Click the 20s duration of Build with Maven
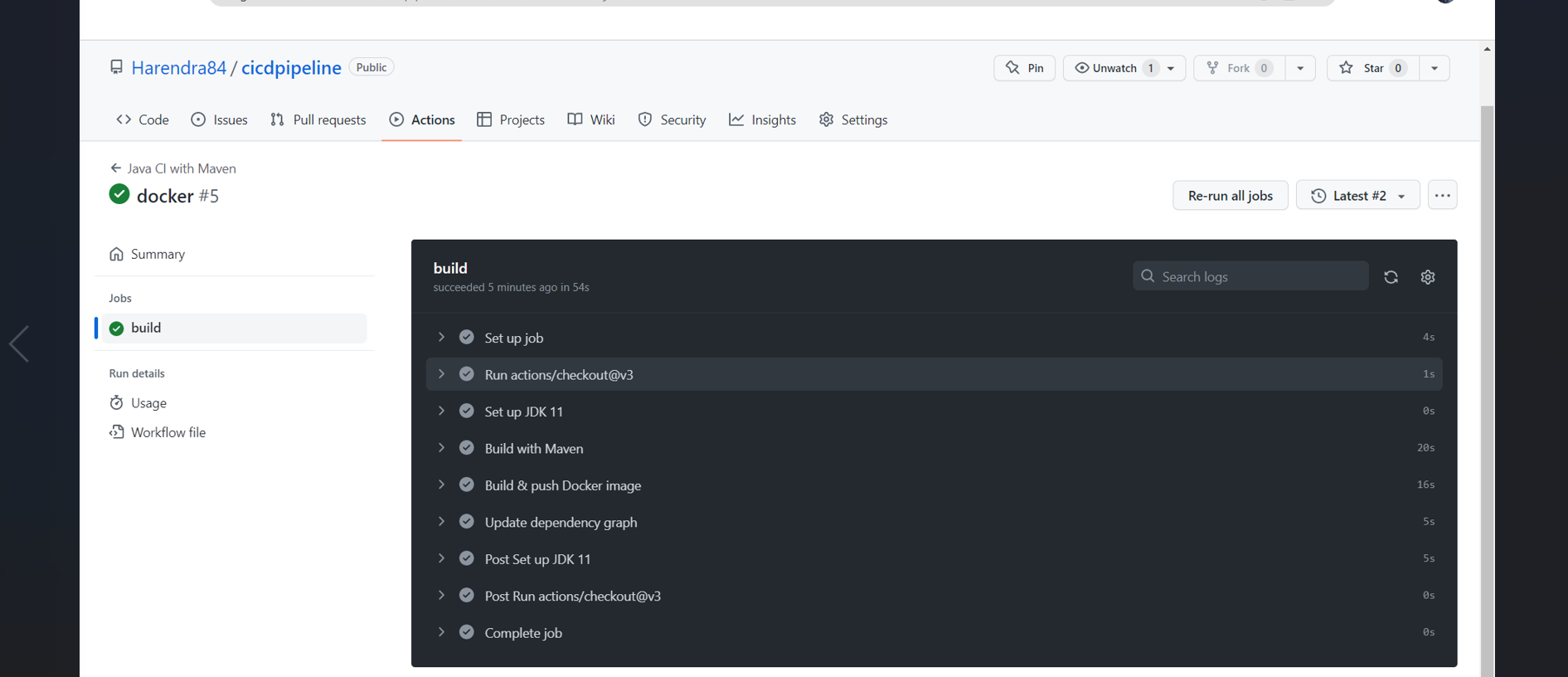The height and width of the screenshot is (677, 1568). [1425, 448]
